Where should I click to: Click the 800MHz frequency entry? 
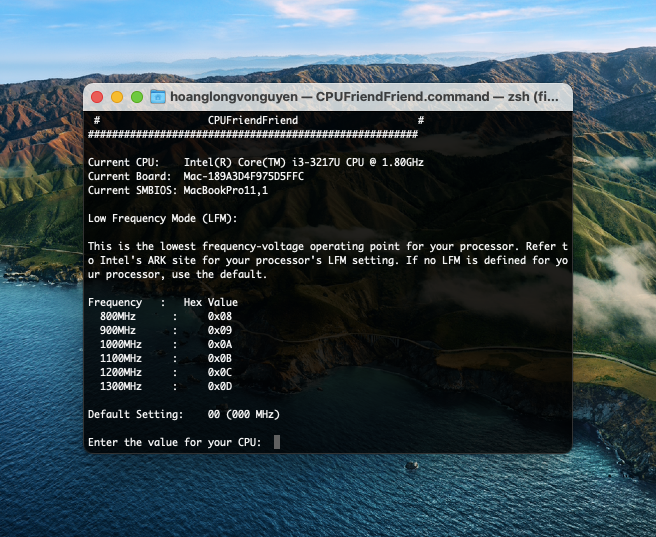click(x=121, y=316)
